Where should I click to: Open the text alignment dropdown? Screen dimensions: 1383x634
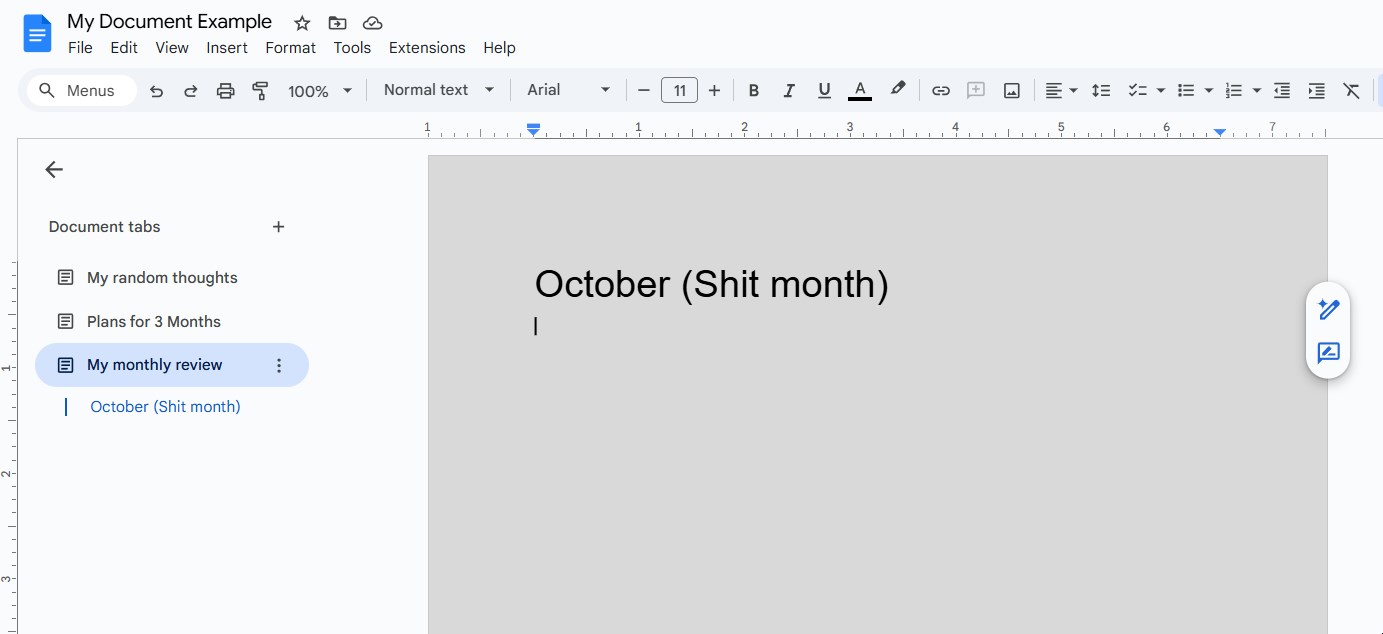(1061, 91)
